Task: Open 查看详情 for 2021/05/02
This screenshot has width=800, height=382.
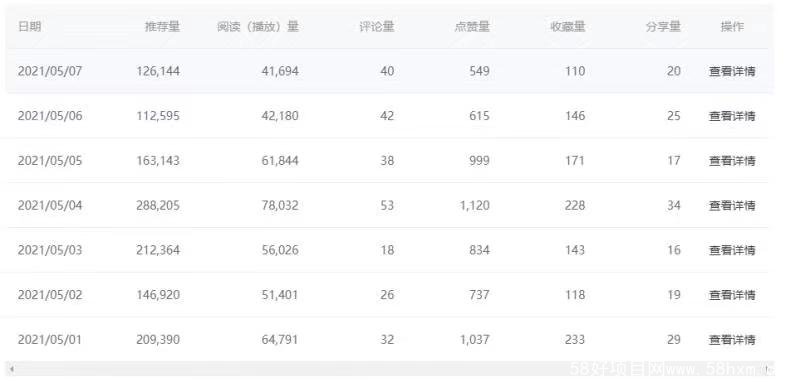Action: pos(732,295)
